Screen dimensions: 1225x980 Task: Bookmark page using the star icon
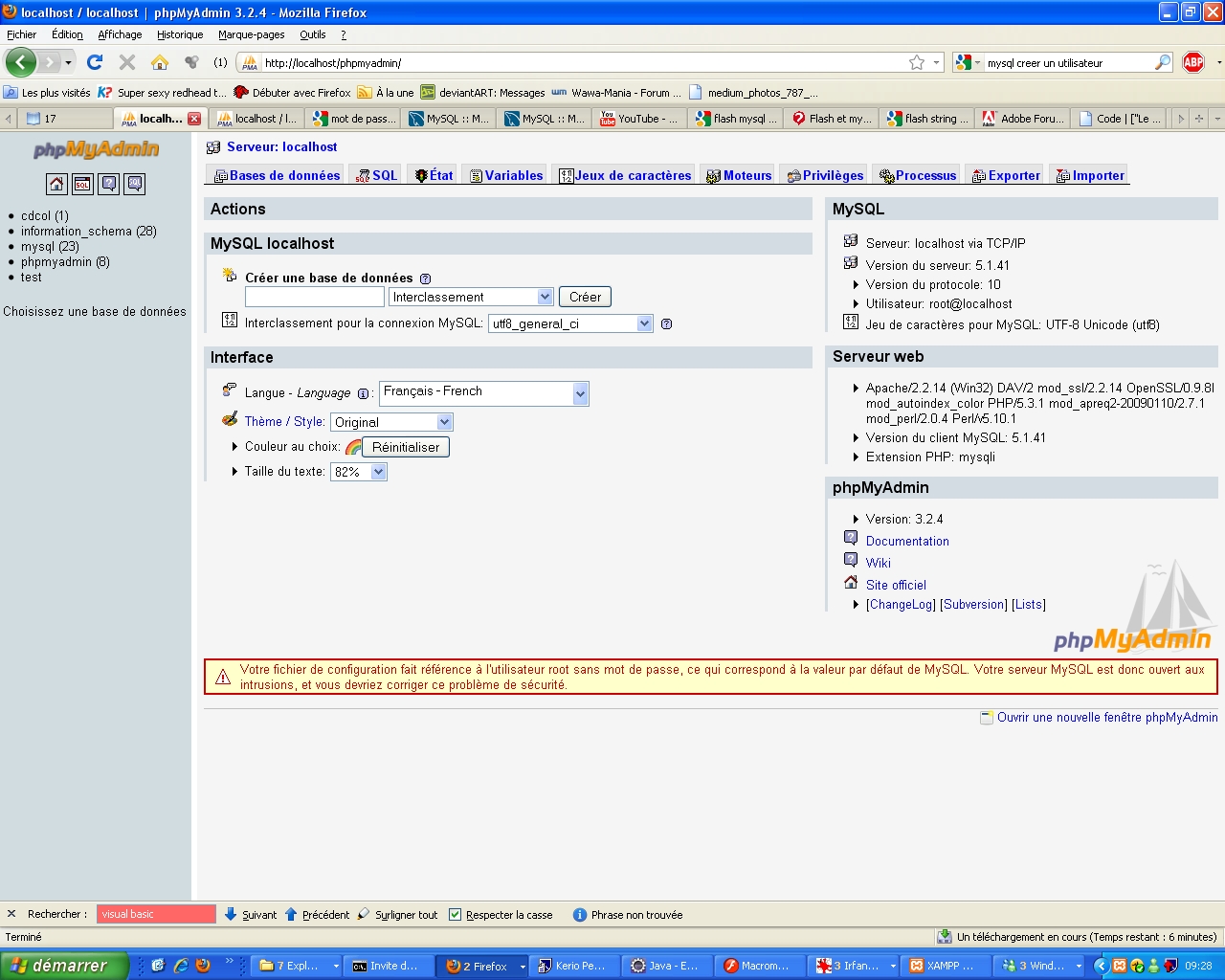tap(916, 62)
